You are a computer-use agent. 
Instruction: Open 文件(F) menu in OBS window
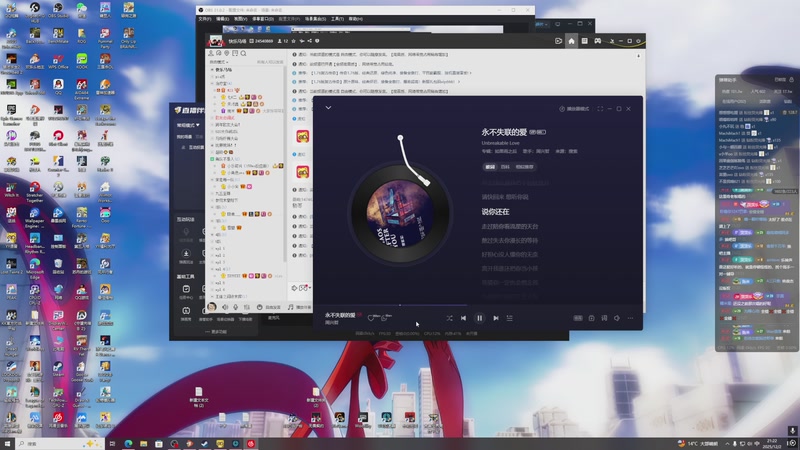coord(204,19)
